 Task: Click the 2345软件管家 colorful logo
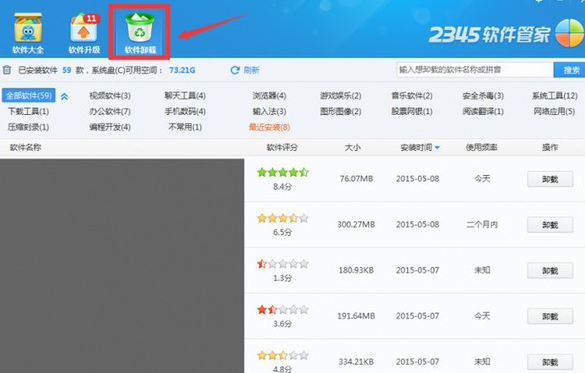point(570,33)
